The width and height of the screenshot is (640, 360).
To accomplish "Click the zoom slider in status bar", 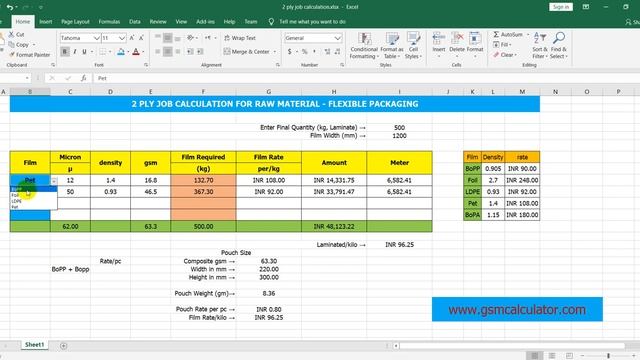I will point(608,356).
